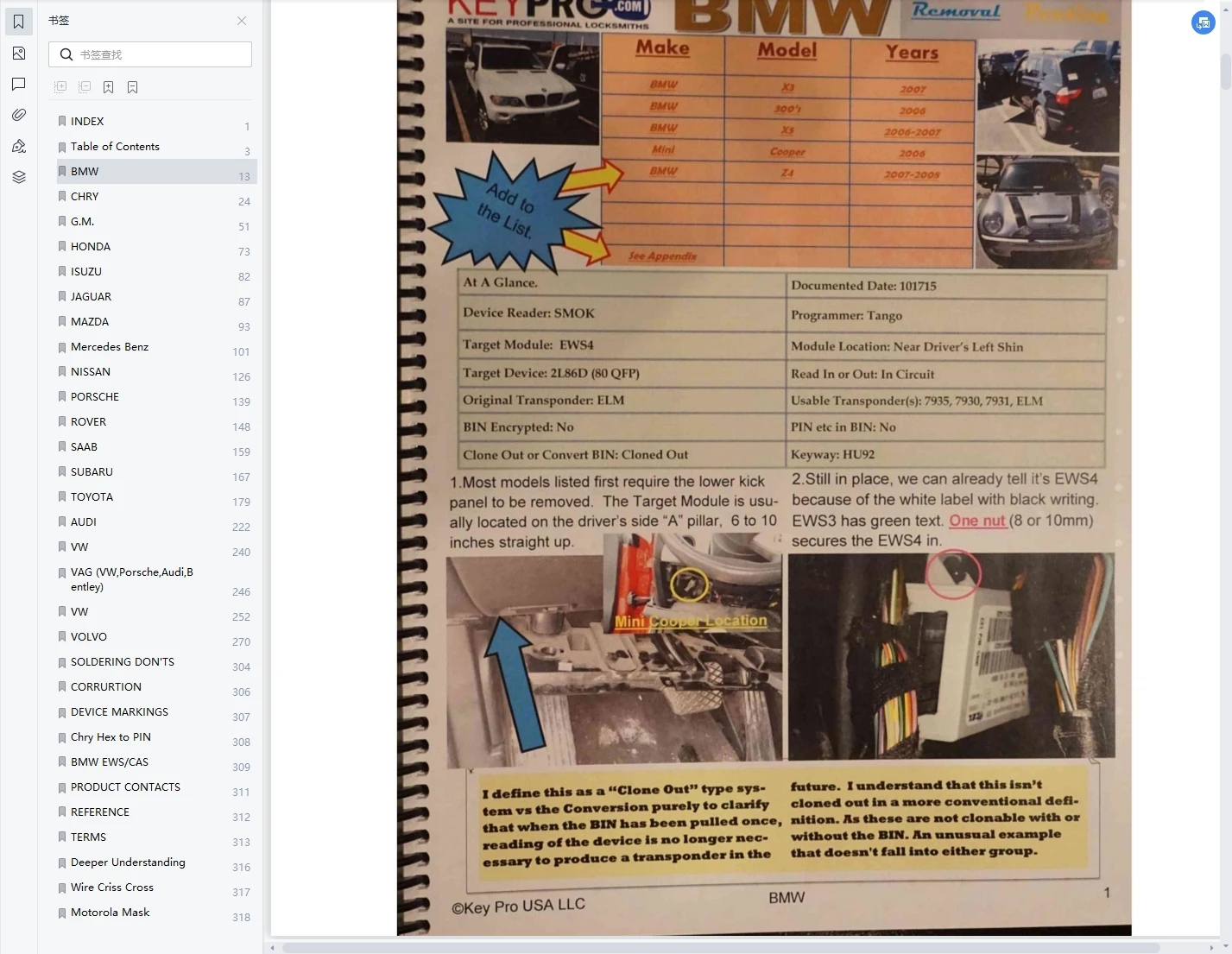The width and height of the screenshot is (1232, 954).
Task: Jump to the CHRY bookmark
Action: click(x=156, y=197)
